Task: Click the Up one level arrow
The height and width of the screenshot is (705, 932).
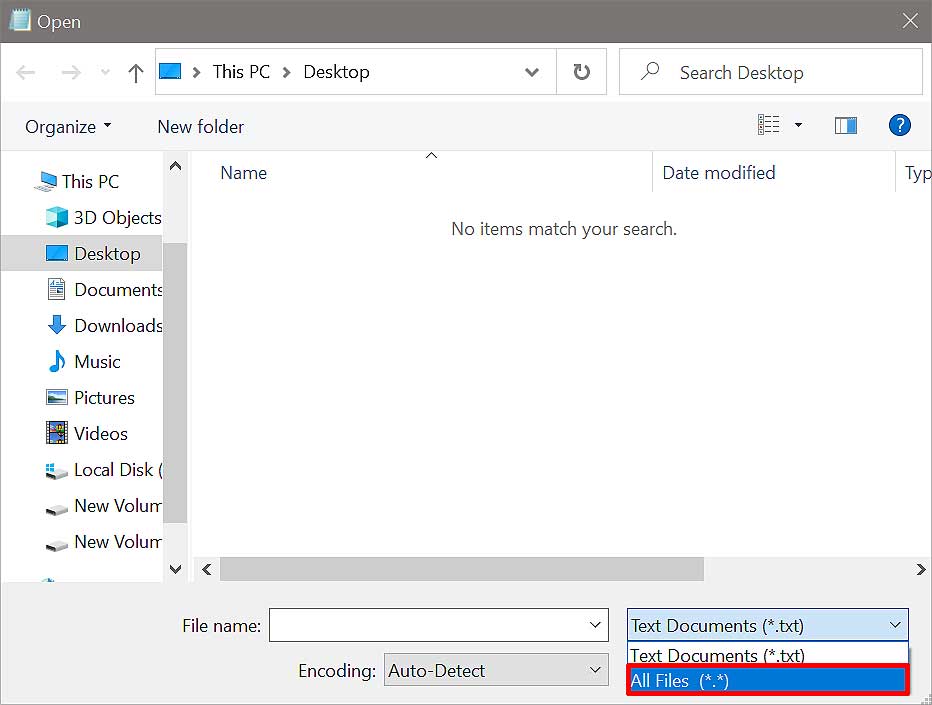Action: [x=136, y=73]
